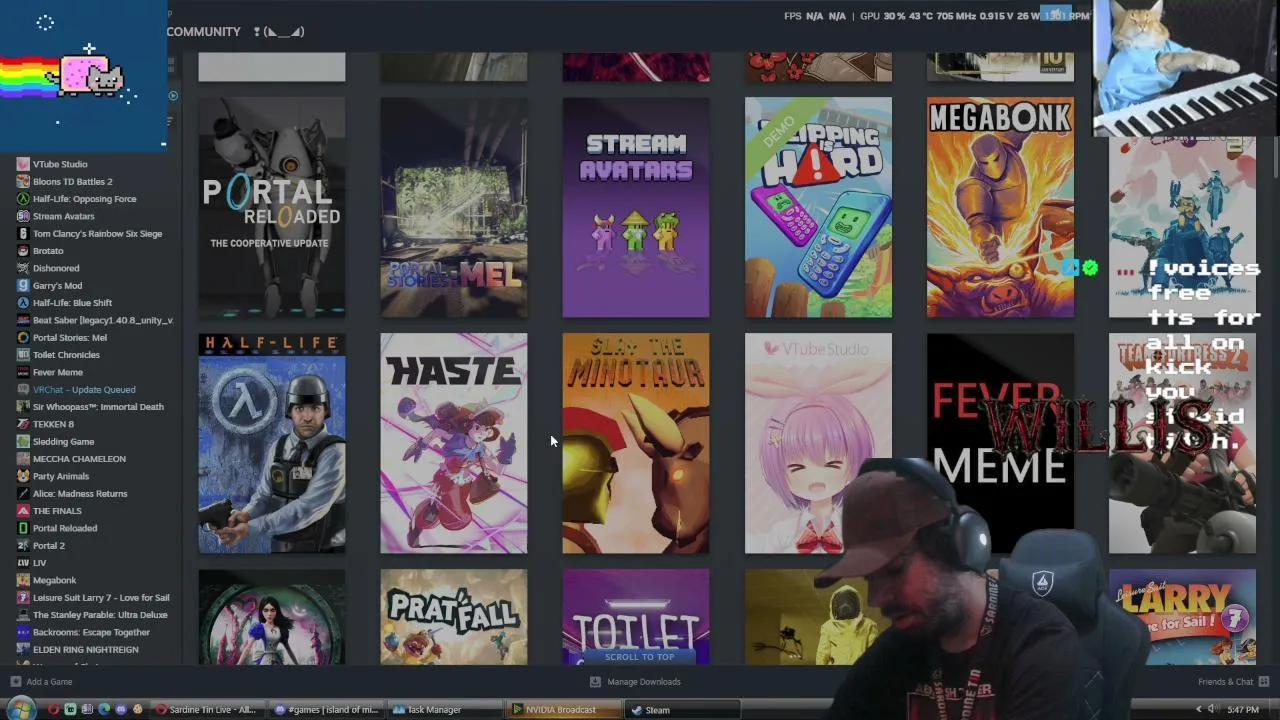Click the Portal Stories: Mel list icon
This screenshot has width=1280, height=720.
coord(23,337)
